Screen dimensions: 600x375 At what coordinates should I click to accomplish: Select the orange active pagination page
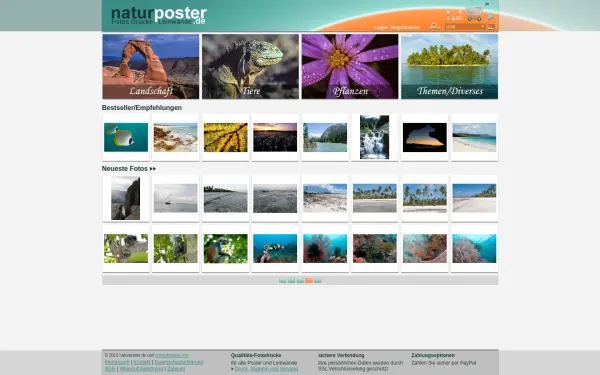309,281
